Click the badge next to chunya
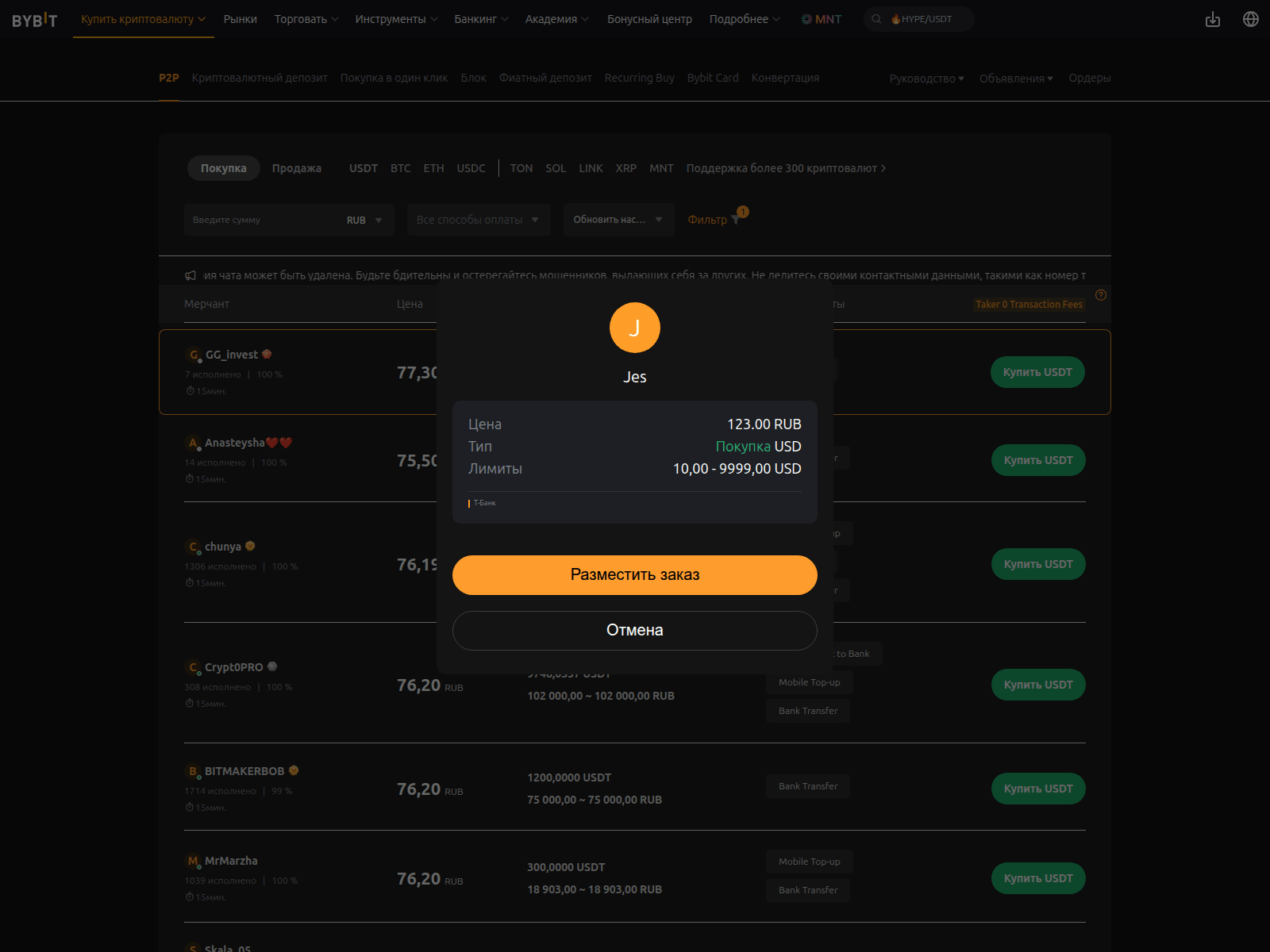 pyautogui.click(x=250, y=546)
